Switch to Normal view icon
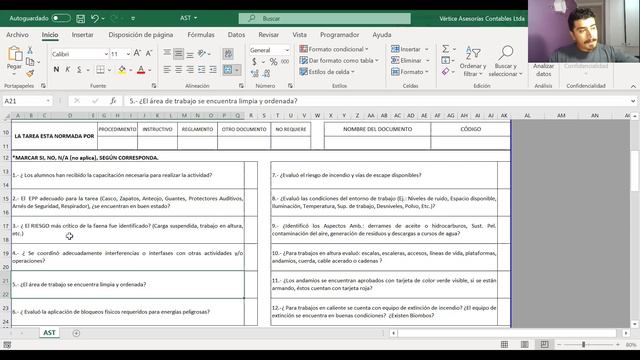Viewport: 640px width, 360px height. tap(504, 344)
